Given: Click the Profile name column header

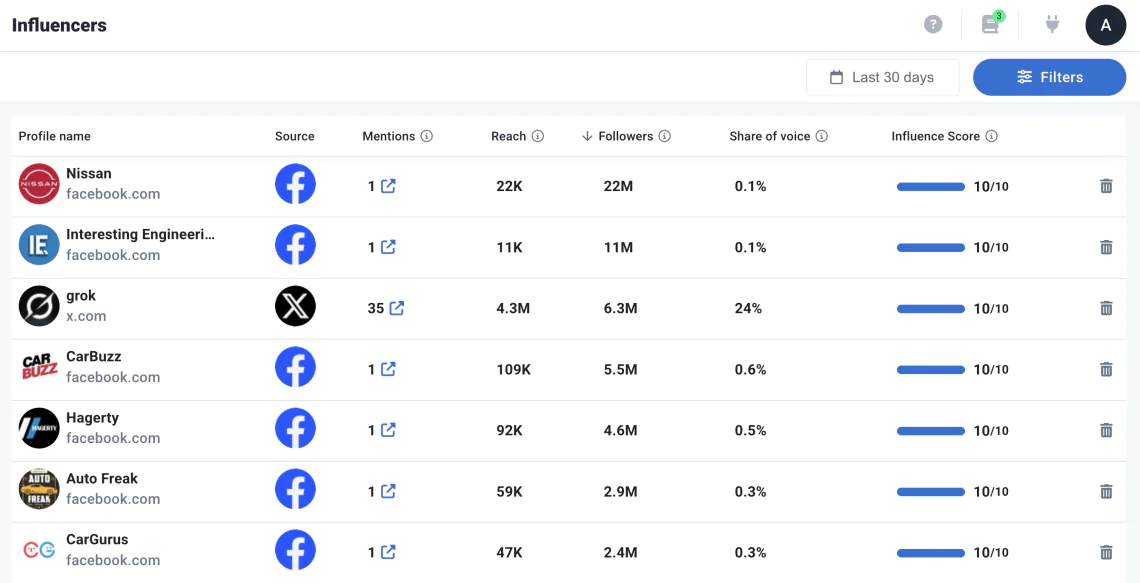Looking at the screenshot, I should click(x=55, y=136).
